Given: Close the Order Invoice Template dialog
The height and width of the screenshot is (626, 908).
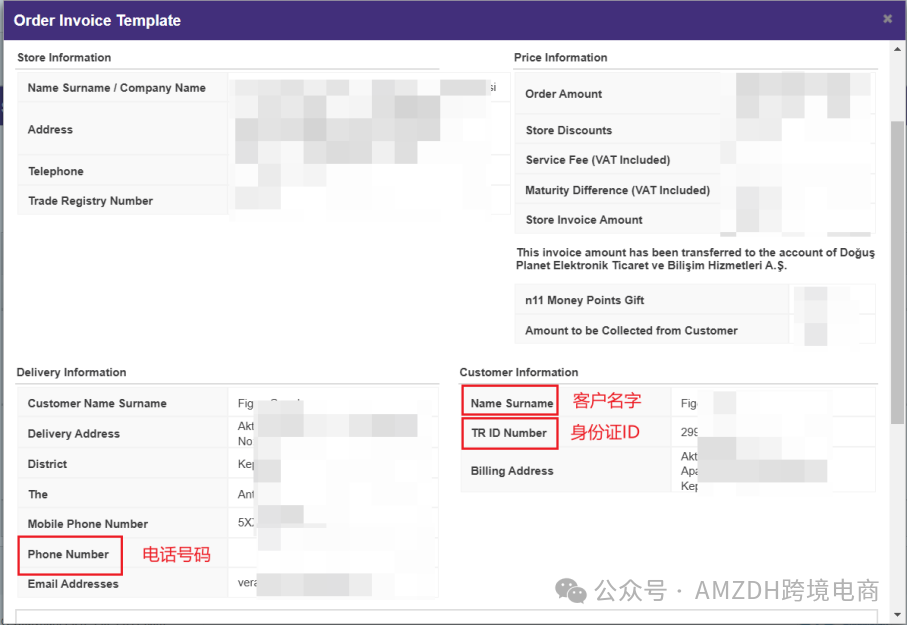Looking at the screenshot, I should coord(887,19).
